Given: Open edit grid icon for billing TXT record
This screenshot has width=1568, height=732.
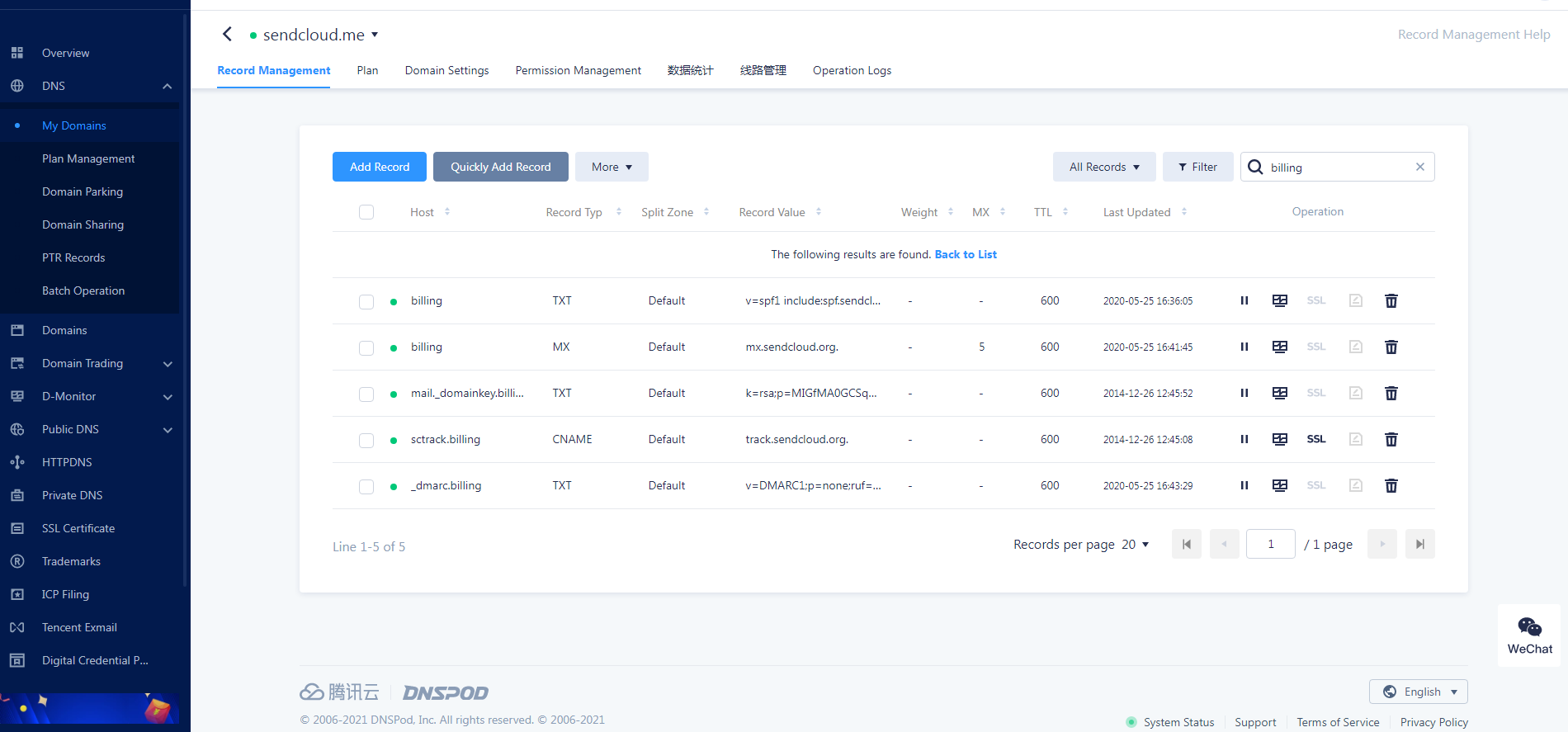Looking at the screenshot, I should pyautogui.click(x=1279, y=301).
